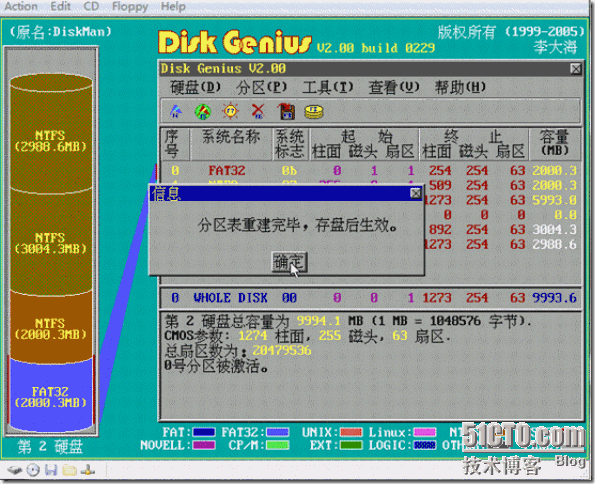
Task: Click the 3004.3 capacity value
Action: coord(554,229)
